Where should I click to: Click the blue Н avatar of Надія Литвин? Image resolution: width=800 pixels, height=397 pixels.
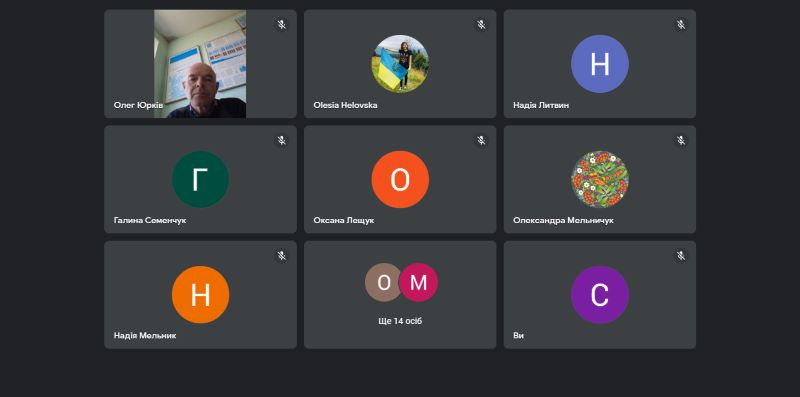tap(600, 64)
